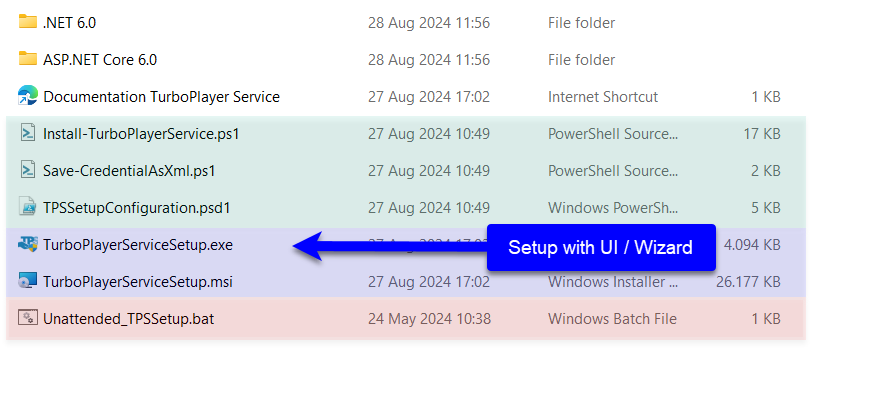Click the Install-TurboPlayerService.ps1 file name
Screen dimensions: 876x394
(141, 134)
